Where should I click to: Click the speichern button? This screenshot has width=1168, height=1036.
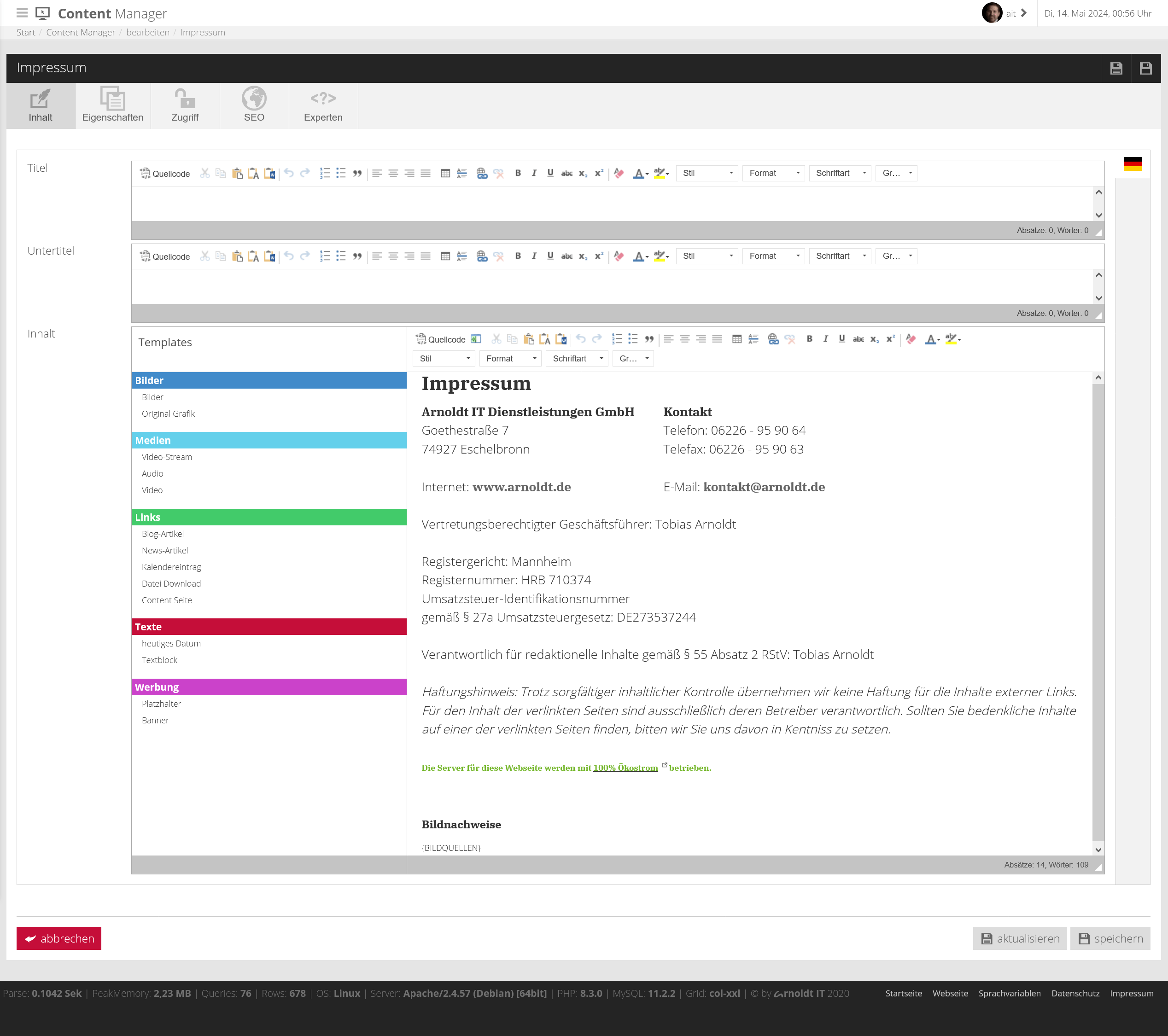(1110, 938)
